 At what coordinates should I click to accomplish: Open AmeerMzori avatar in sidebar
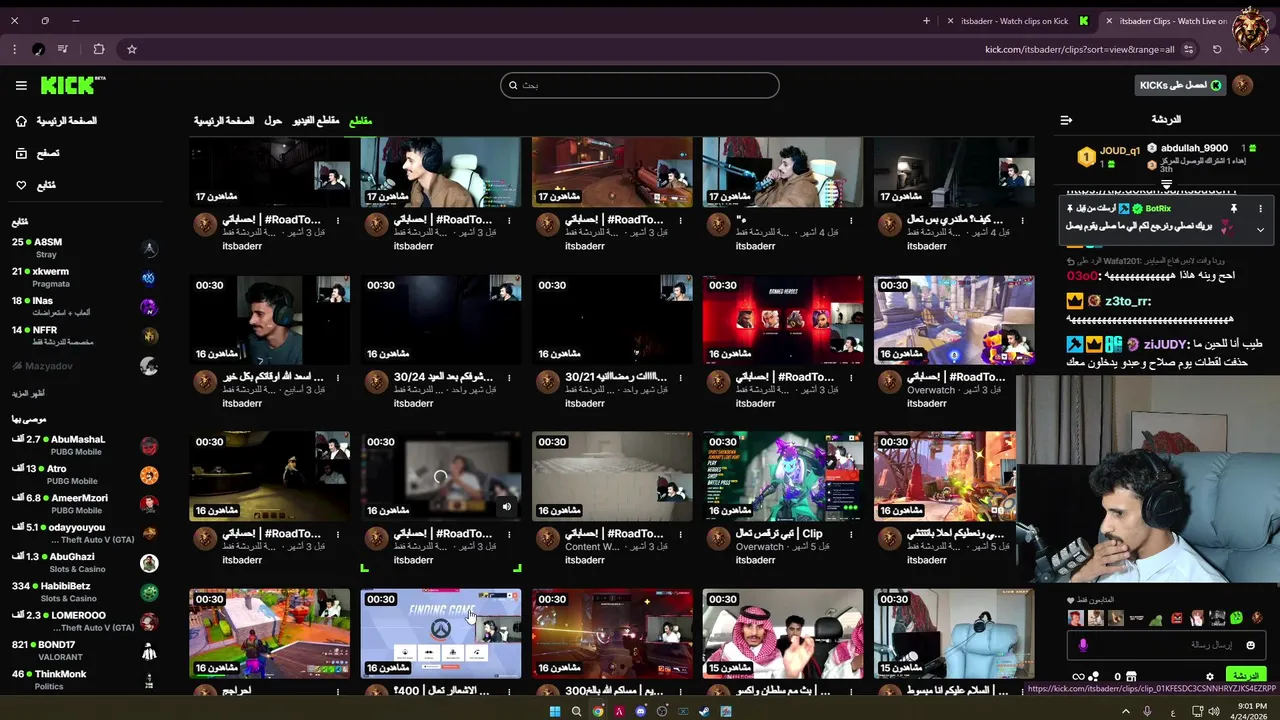(149, 504)
